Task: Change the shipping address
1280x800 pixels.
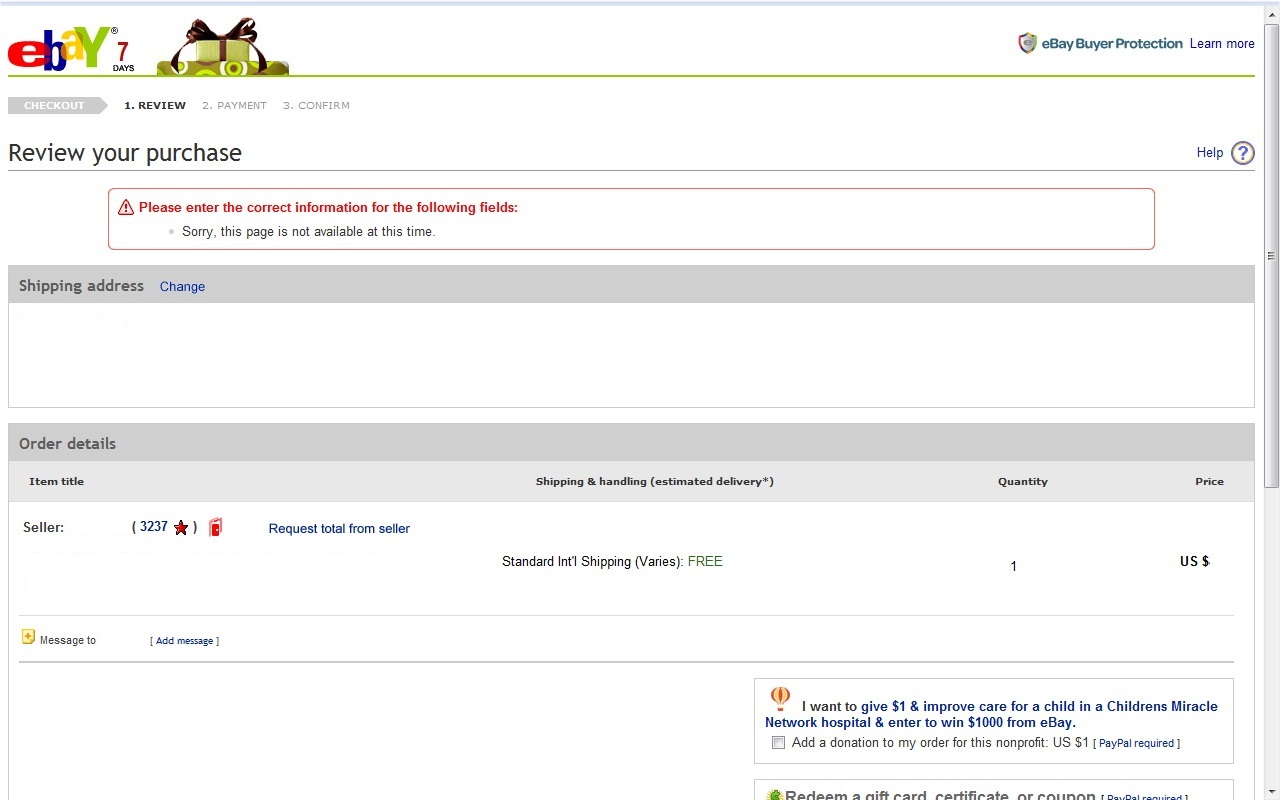Action: (182, 287)
